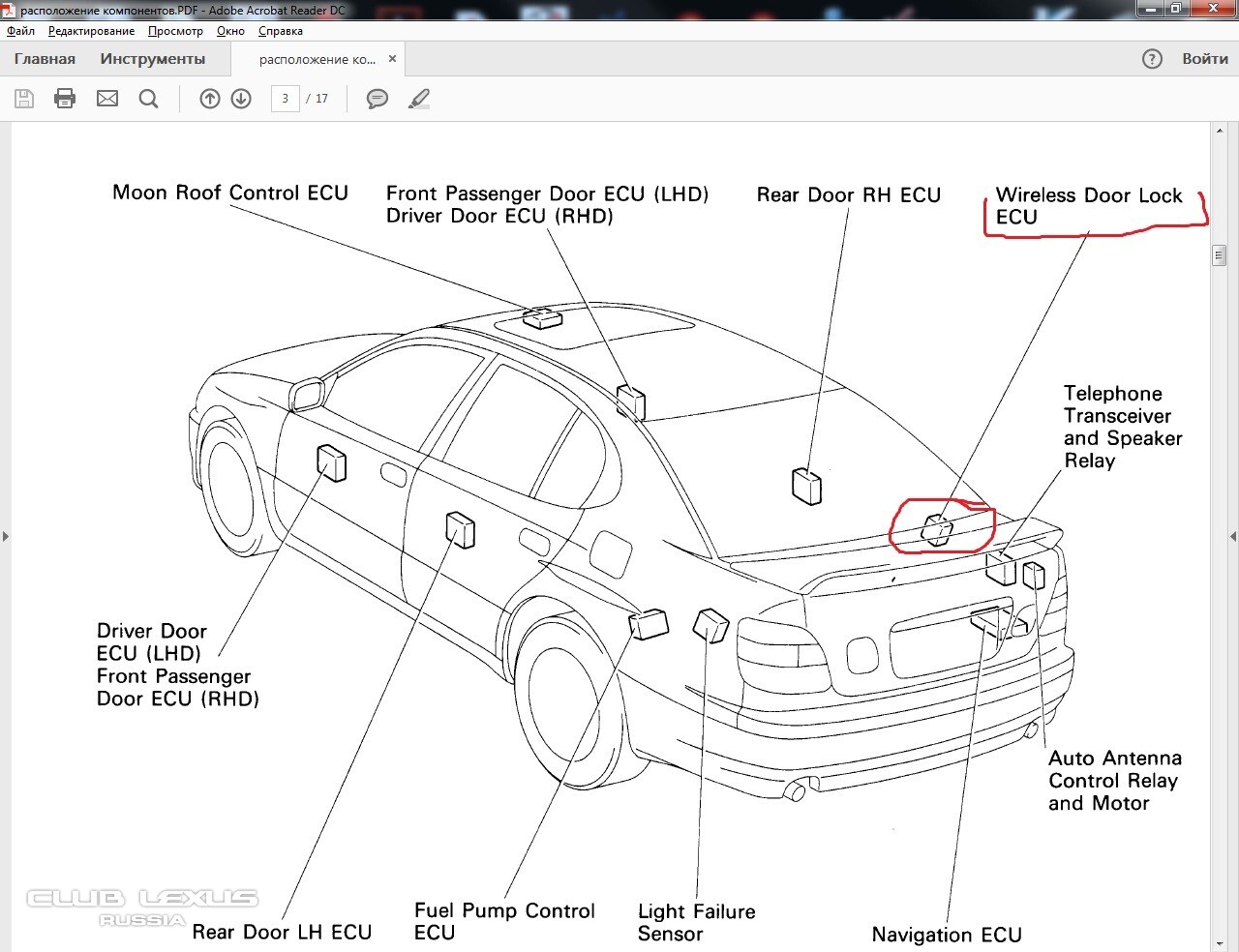Click the 'Rear Door RH ECU' label
This screenshot has height=952, width=1239.
tap(849, 195)
